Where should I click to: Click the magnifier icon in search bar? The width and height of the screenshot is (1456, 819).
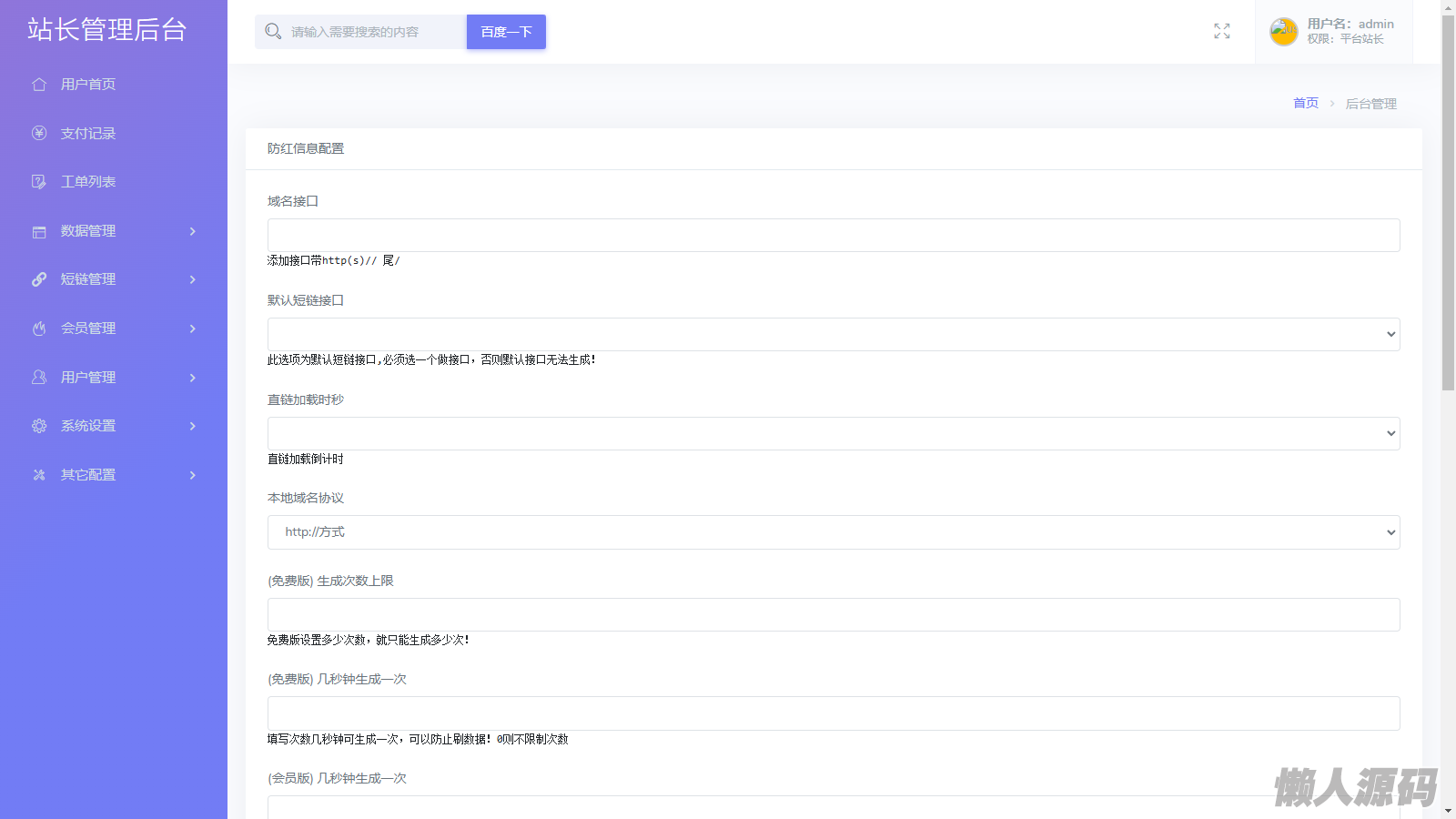pyautogui.click(x=273, y=32)
